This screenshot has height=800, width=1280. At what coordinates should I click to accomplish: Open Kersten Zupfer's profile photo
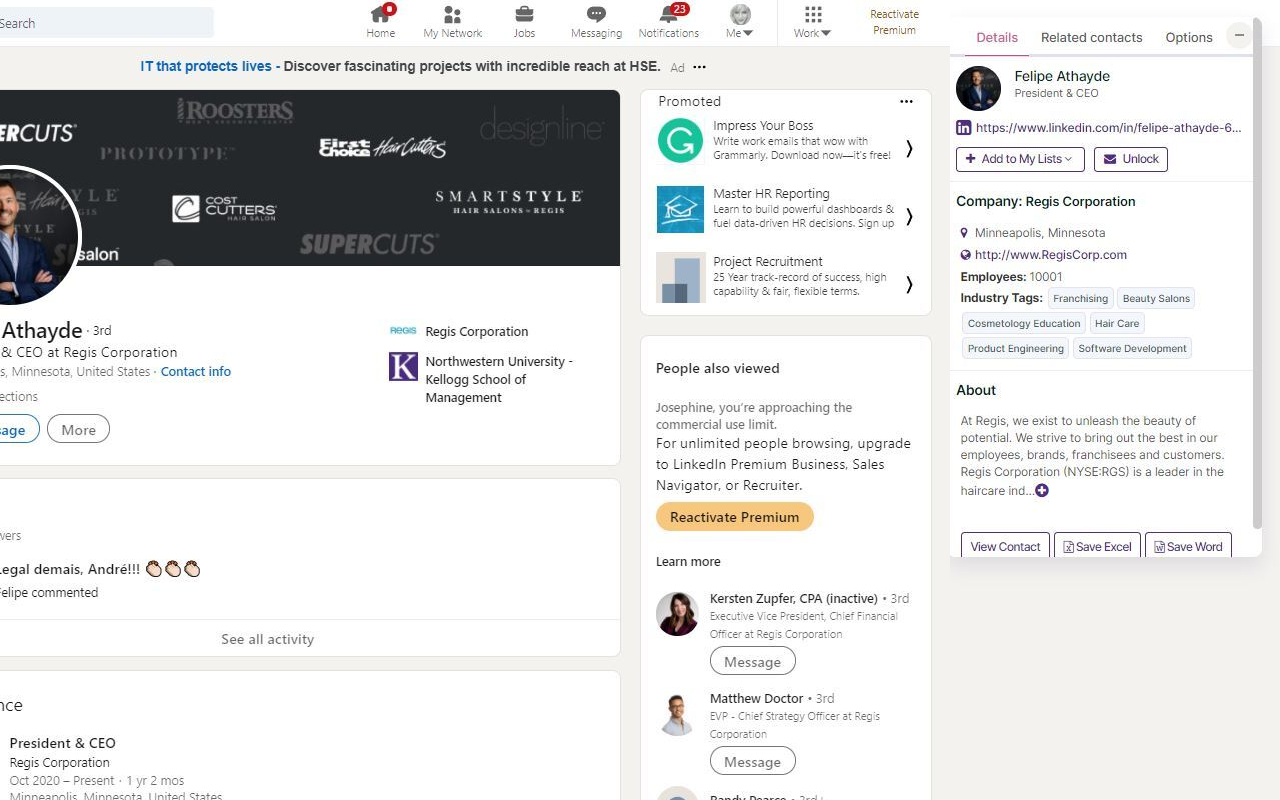click(678, 614)
